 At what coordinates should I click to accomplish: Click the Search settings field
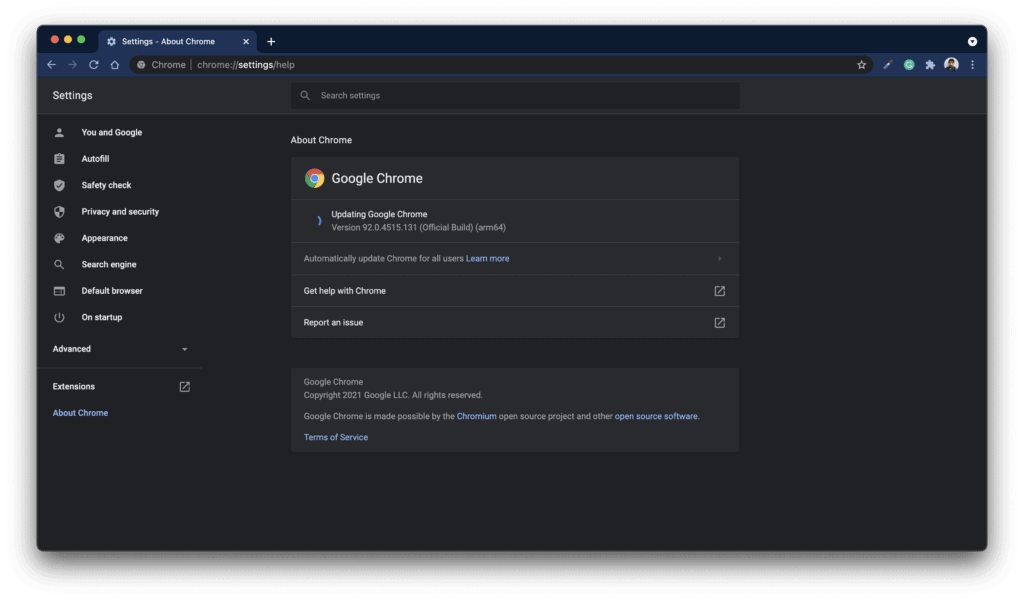pyautogui.click(x=515, y=95)
